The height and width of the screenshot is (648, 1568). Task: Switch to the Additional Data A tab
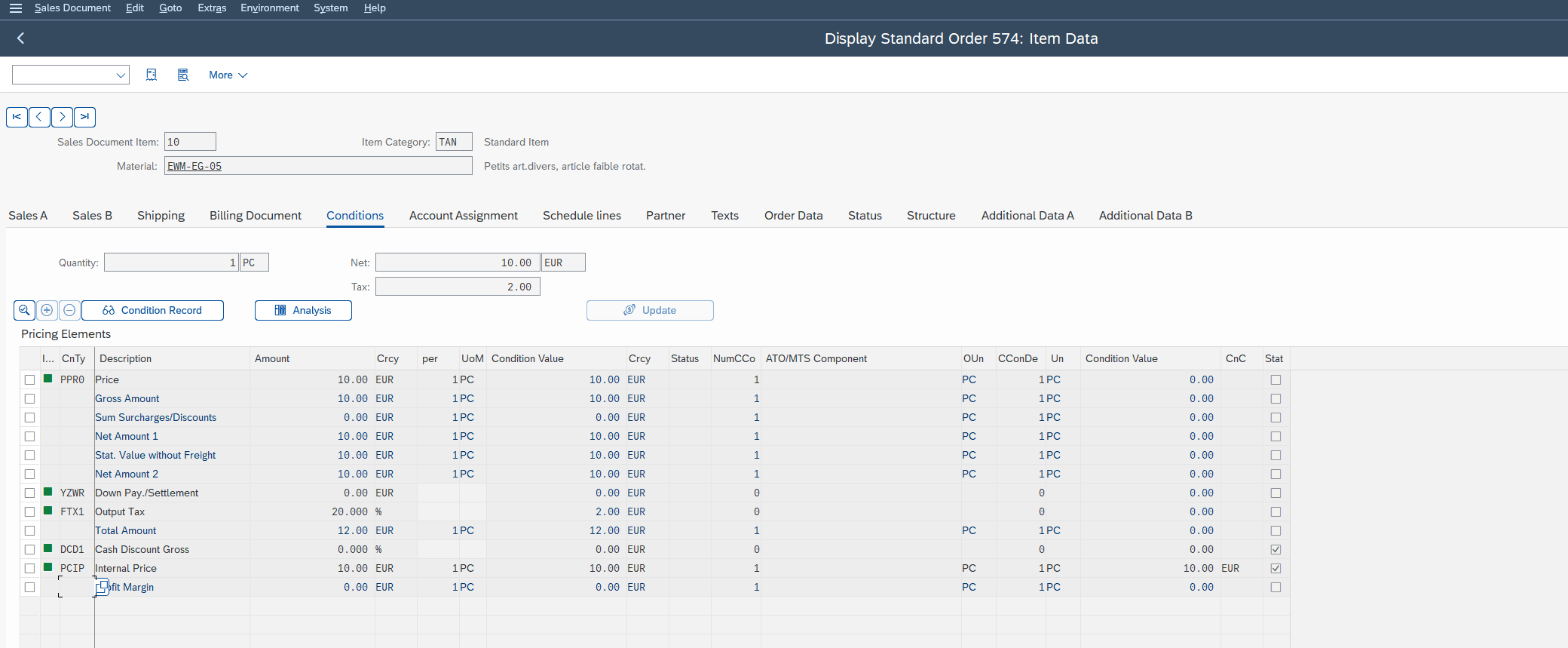[x=1027, y=216]
